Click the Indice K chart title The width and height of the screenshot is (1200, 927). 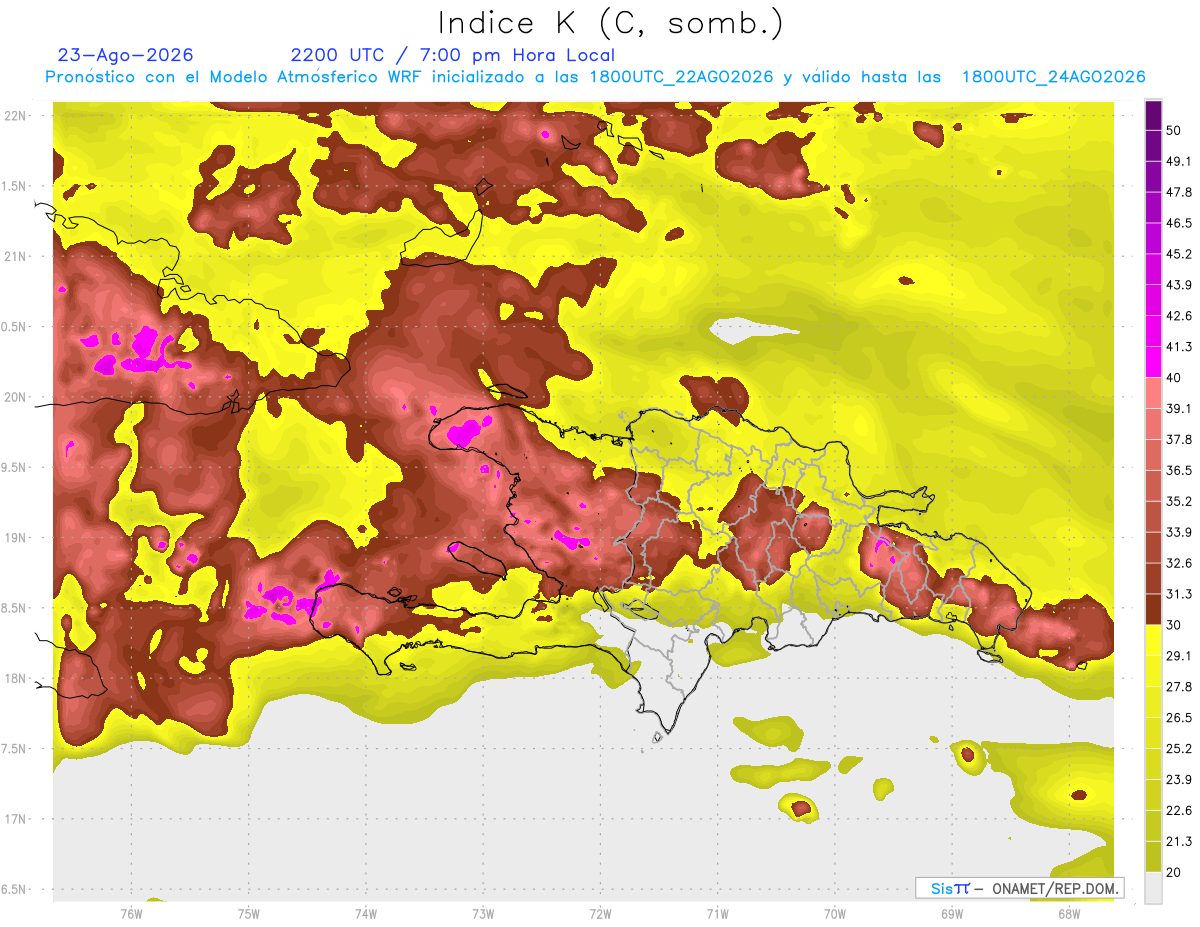tap(611, 23)
